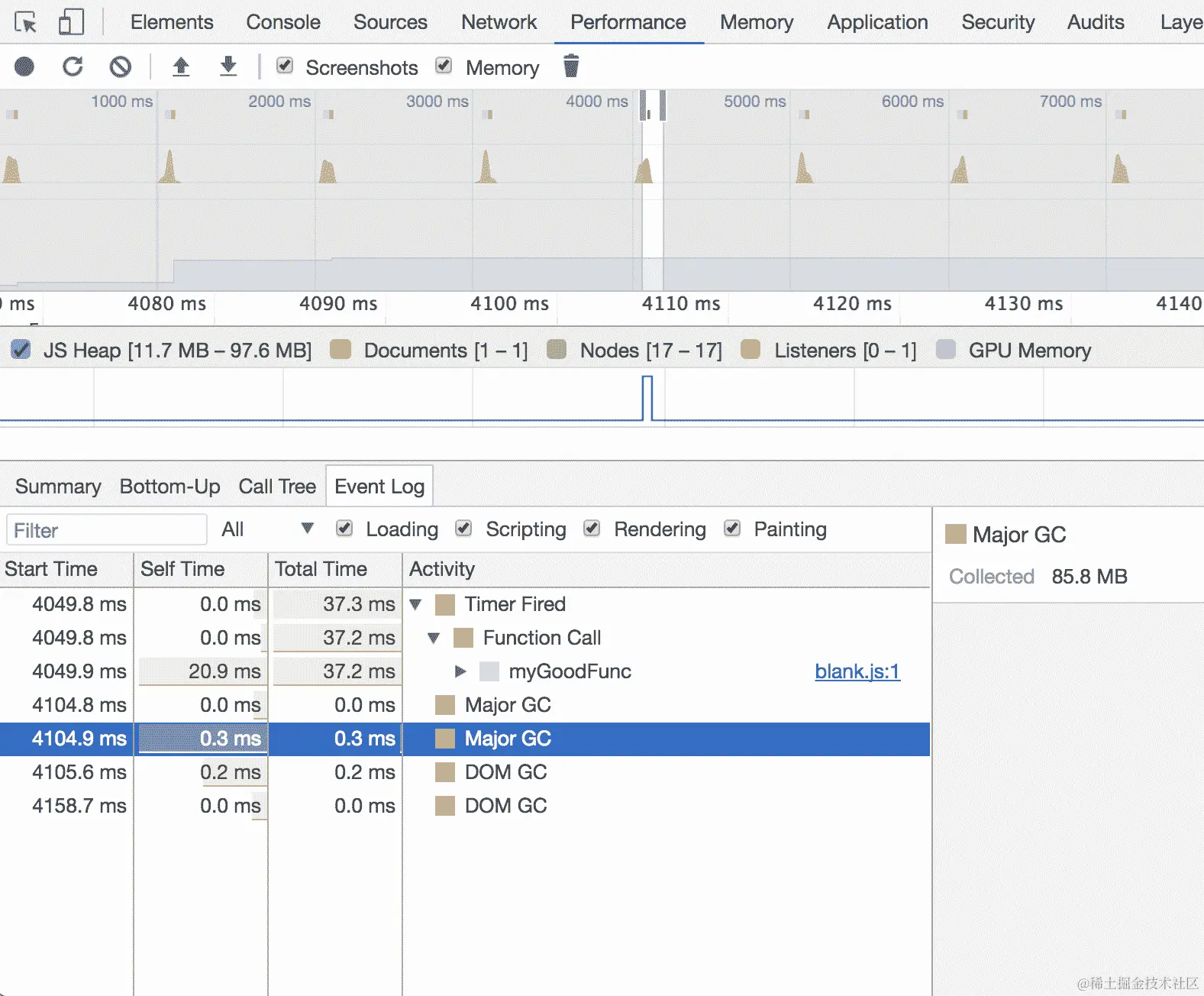Show the Call Tree tab

pos(277,487)
